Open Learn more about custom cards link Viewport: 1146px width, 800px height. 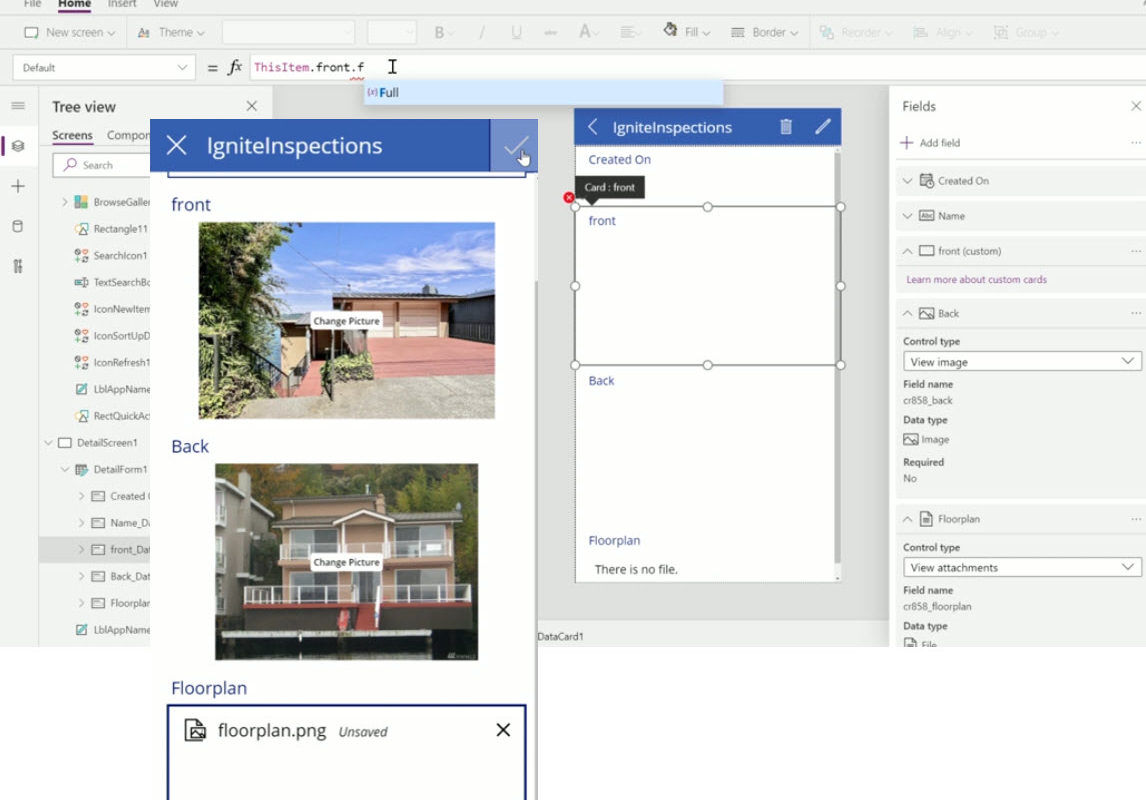pyautogui.click(x=976, y=279)
